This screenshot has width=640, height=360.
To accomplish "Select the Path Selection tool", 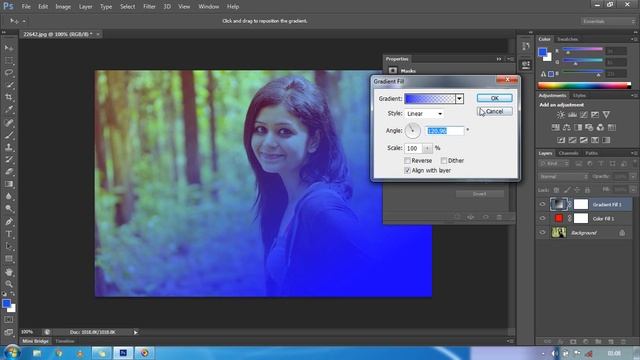I will click(9, 246).
